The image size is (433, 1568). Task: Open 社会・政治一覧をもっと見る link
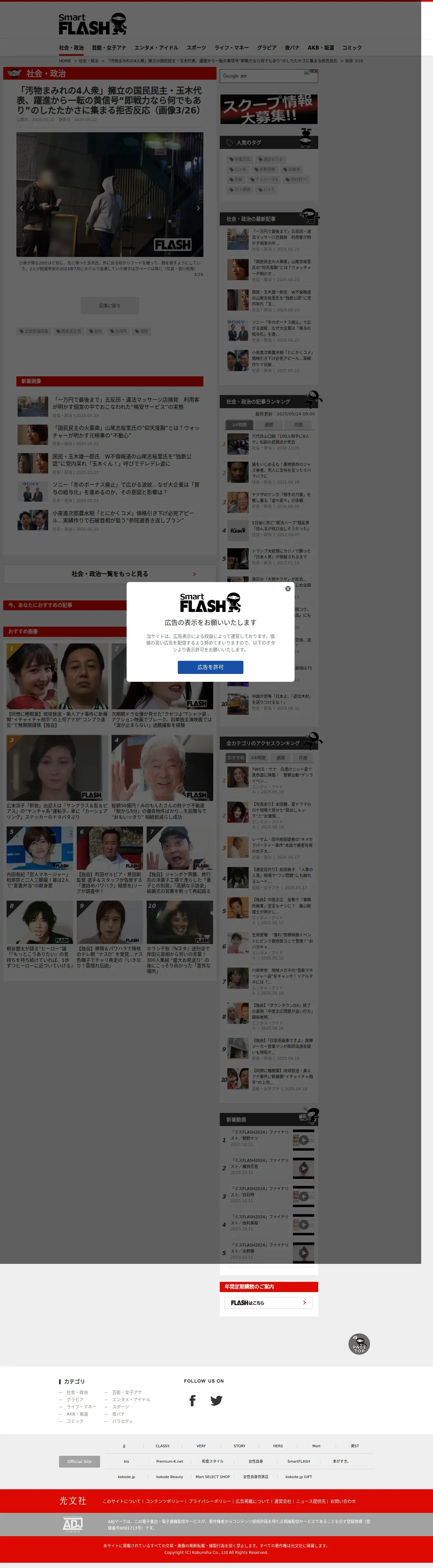coord(110,574)
